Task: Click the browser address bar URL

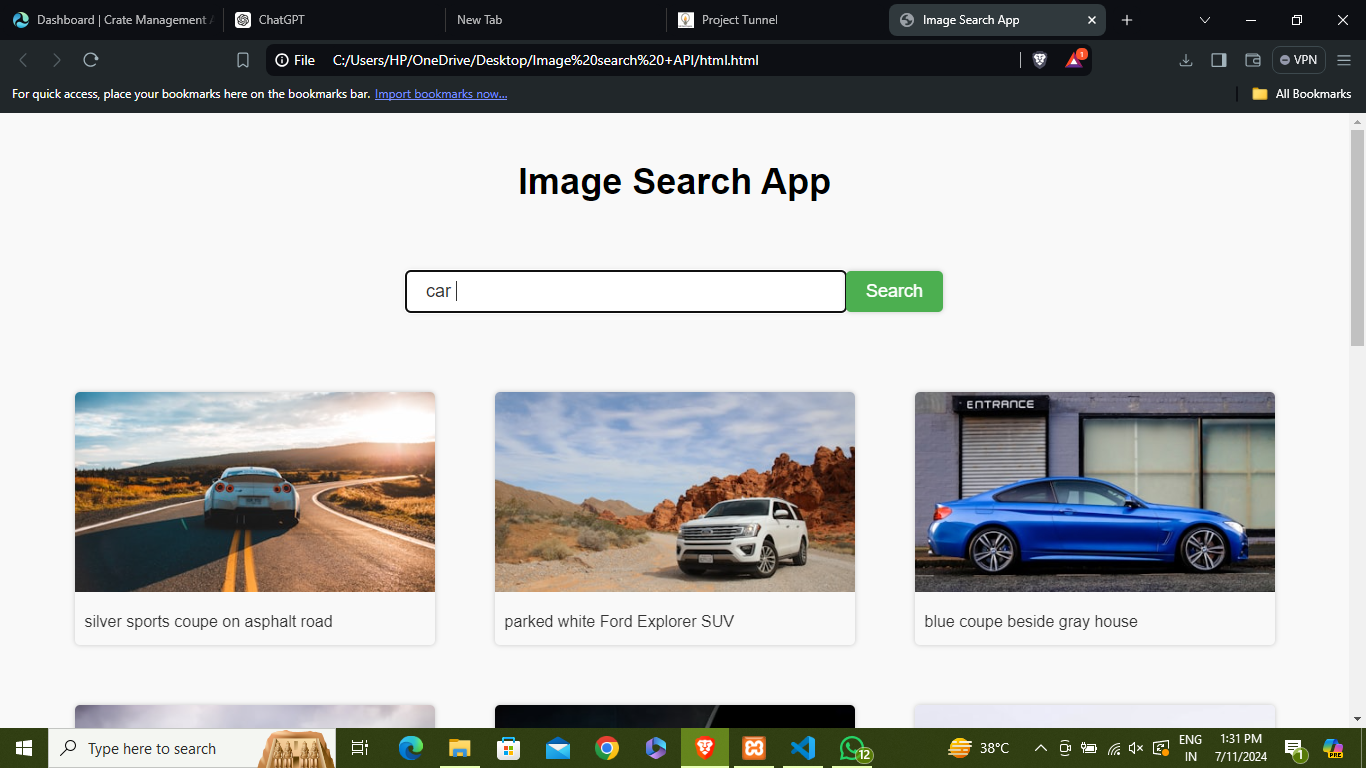Action: [x=546, y=60]
